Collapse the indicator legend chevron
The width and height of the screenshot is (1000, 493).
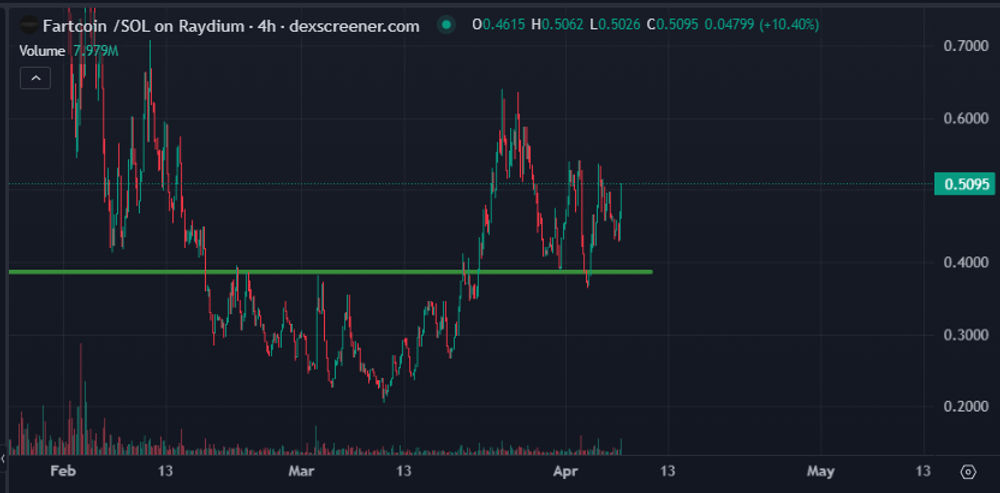pos(36,78)
